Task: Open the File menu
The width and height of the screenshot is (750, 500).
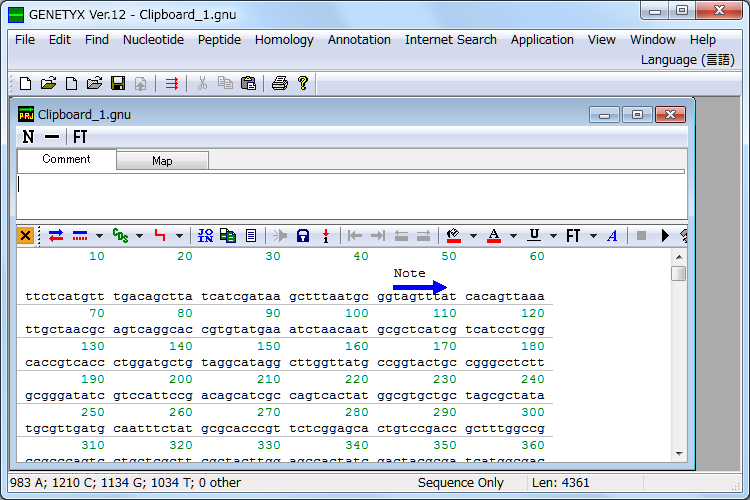Action: pos(25,40)
